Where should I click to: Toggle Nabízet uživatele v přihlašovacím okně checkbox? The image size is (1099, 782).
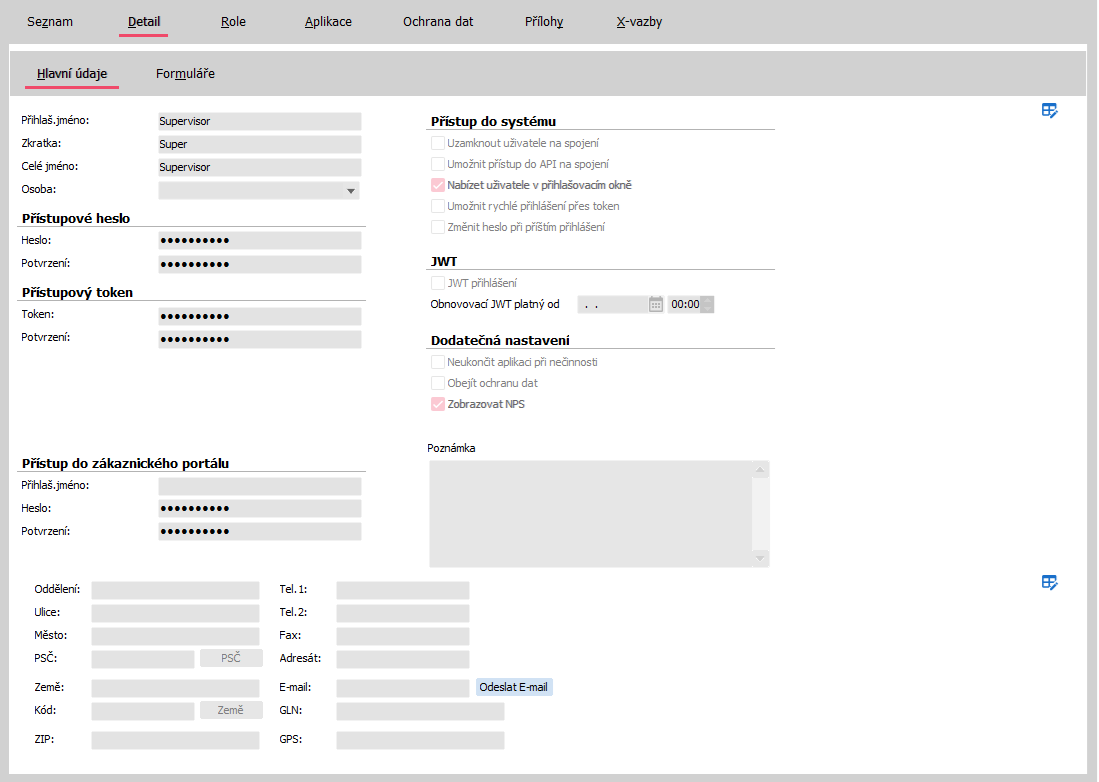pyautogui.click(x=438, y=185)
